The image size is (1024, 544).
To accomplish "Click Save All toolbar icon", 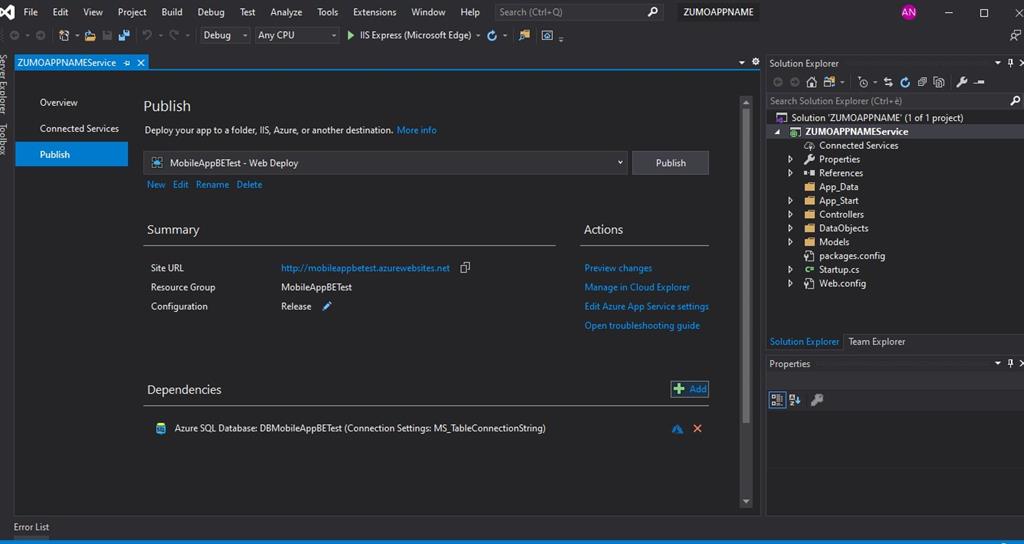I will click(124, 35).
